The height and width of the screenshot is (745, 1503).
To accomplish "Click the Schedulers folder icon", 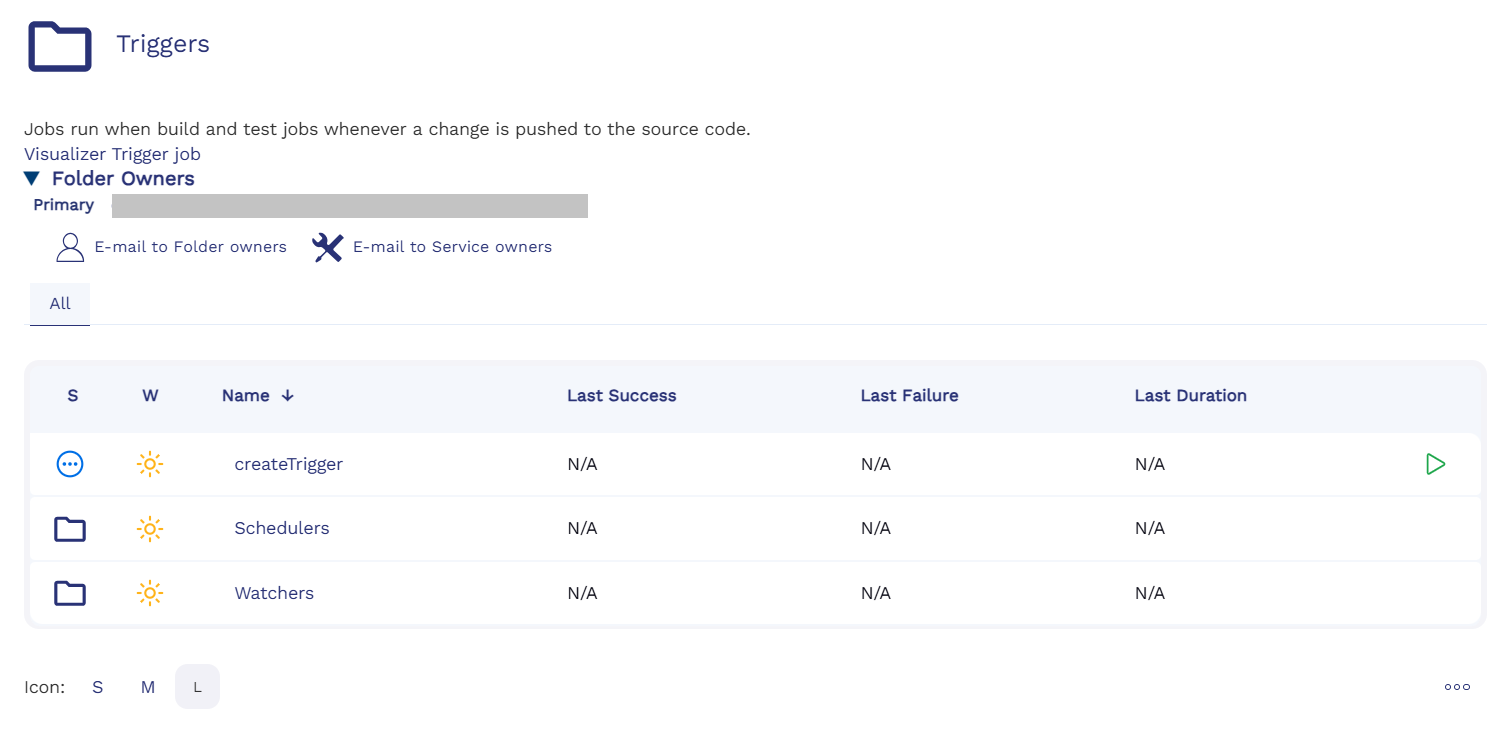I will 70,529.
